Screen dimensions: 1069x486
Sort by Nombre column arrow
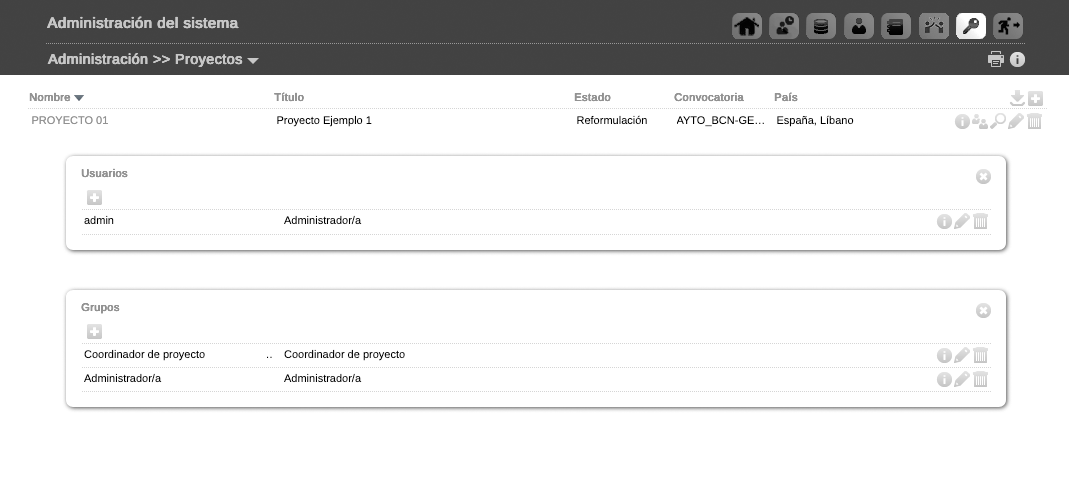(79, 98)
